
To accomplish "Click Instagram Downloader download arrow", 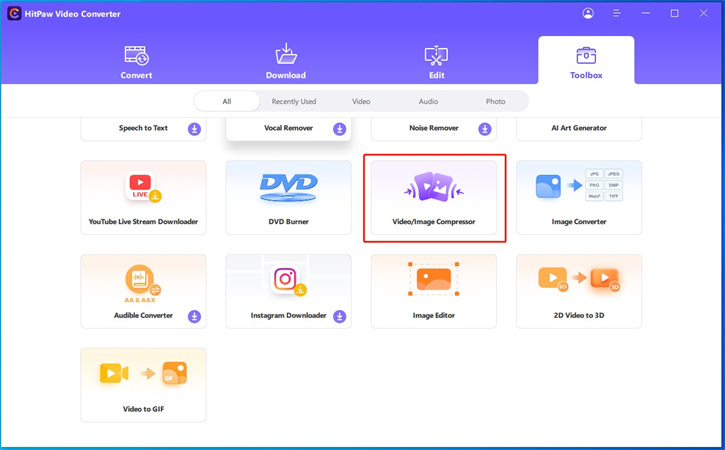I will coord(339,316).
